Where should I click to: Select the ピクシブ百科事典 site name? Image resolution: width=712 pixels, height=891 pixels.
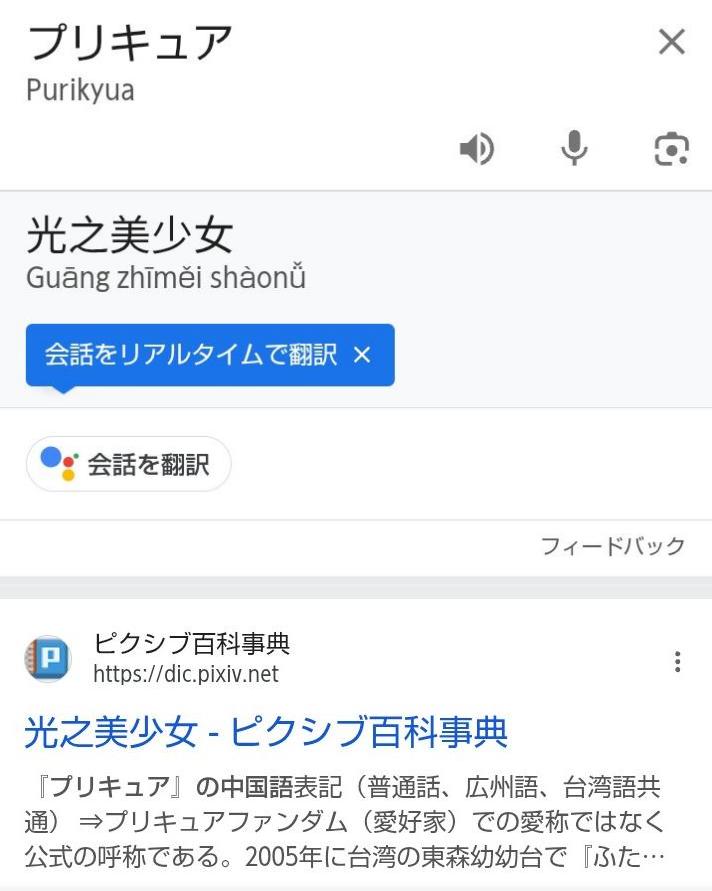click(192, 643)
